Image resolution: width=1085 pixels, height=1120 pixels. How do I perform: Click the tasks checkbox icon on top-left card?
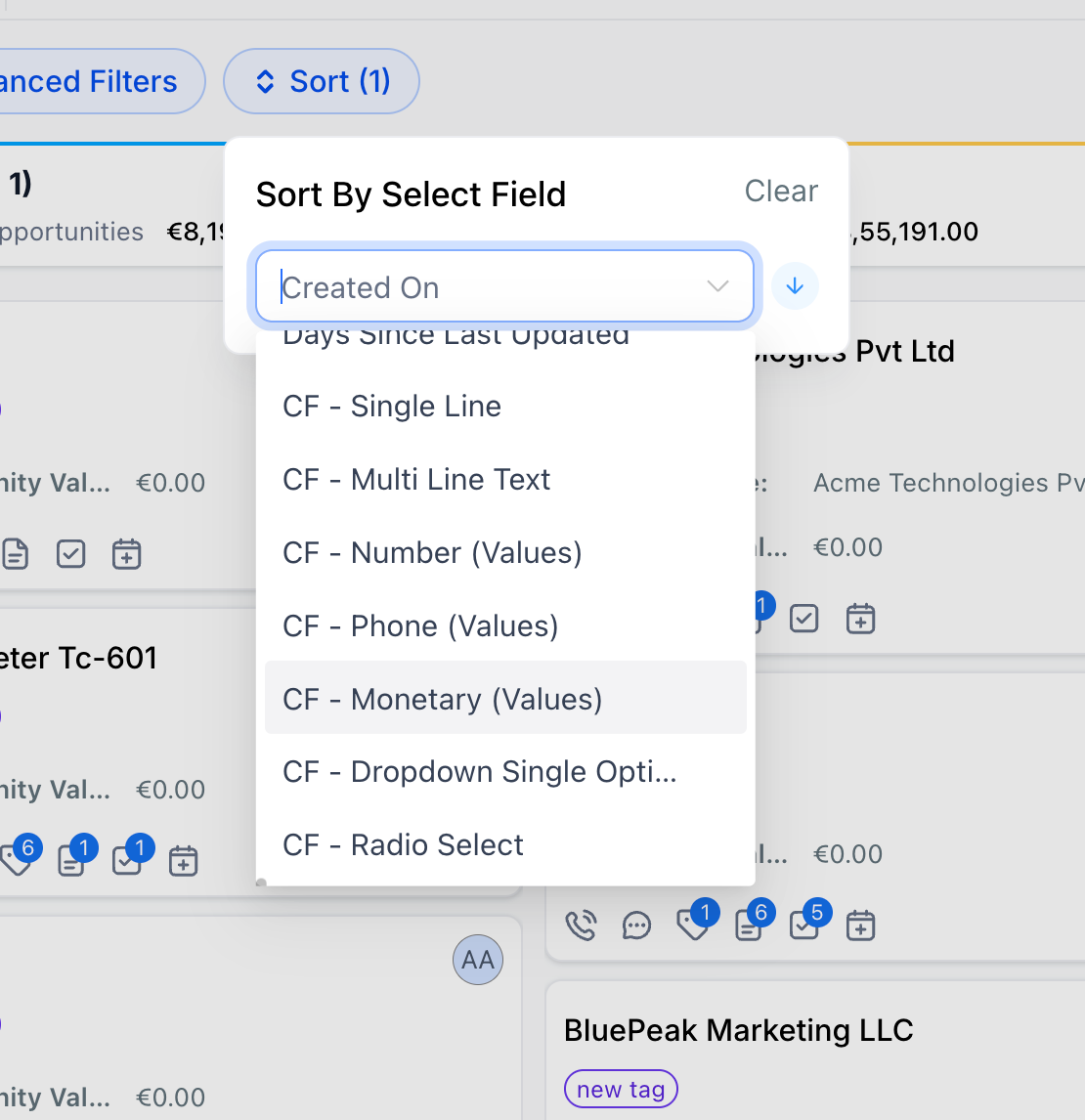[70, 553]
